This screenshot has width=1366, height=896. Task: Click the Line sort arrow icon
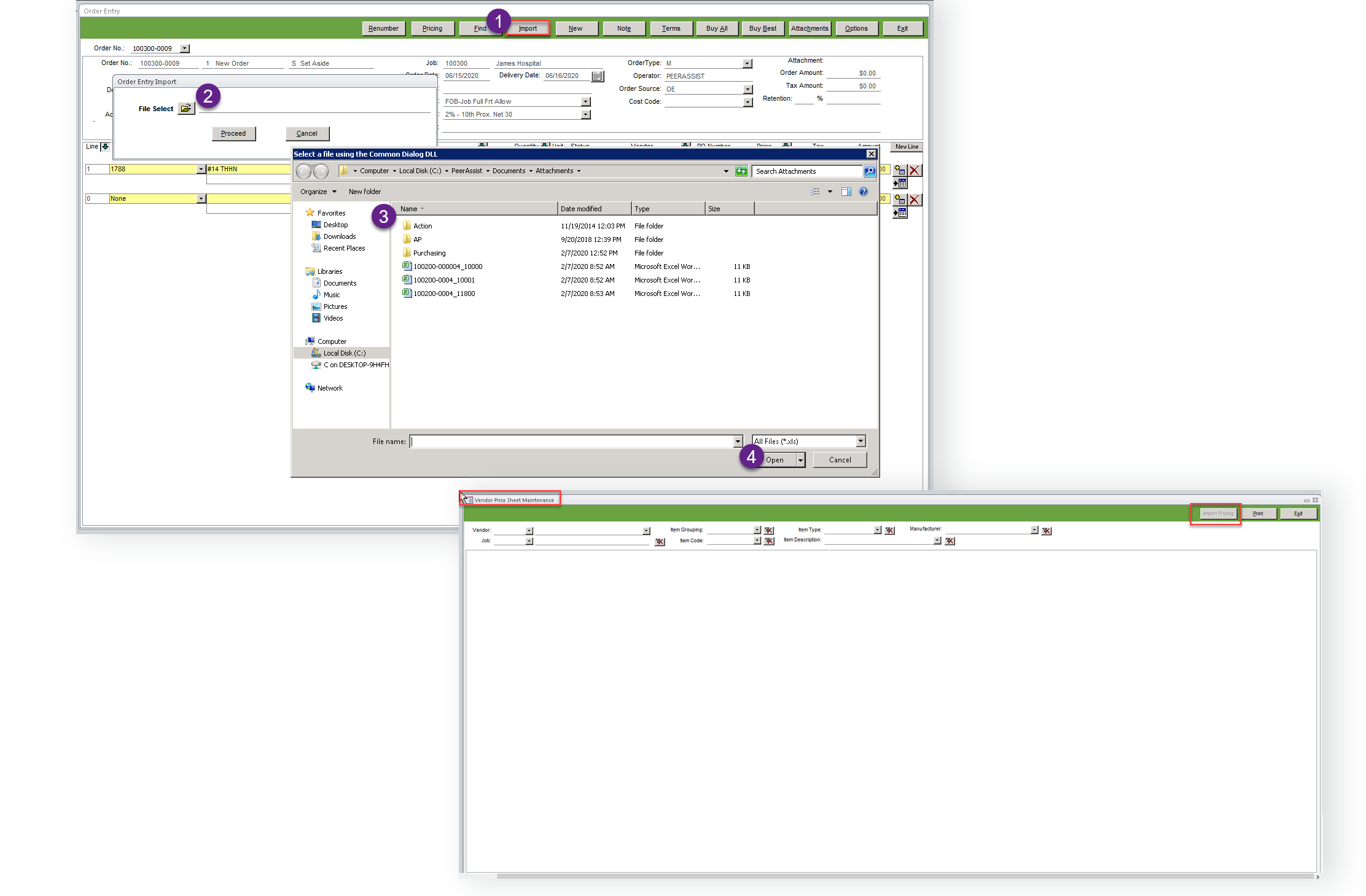pyautogui.click(x=105, y=147)
